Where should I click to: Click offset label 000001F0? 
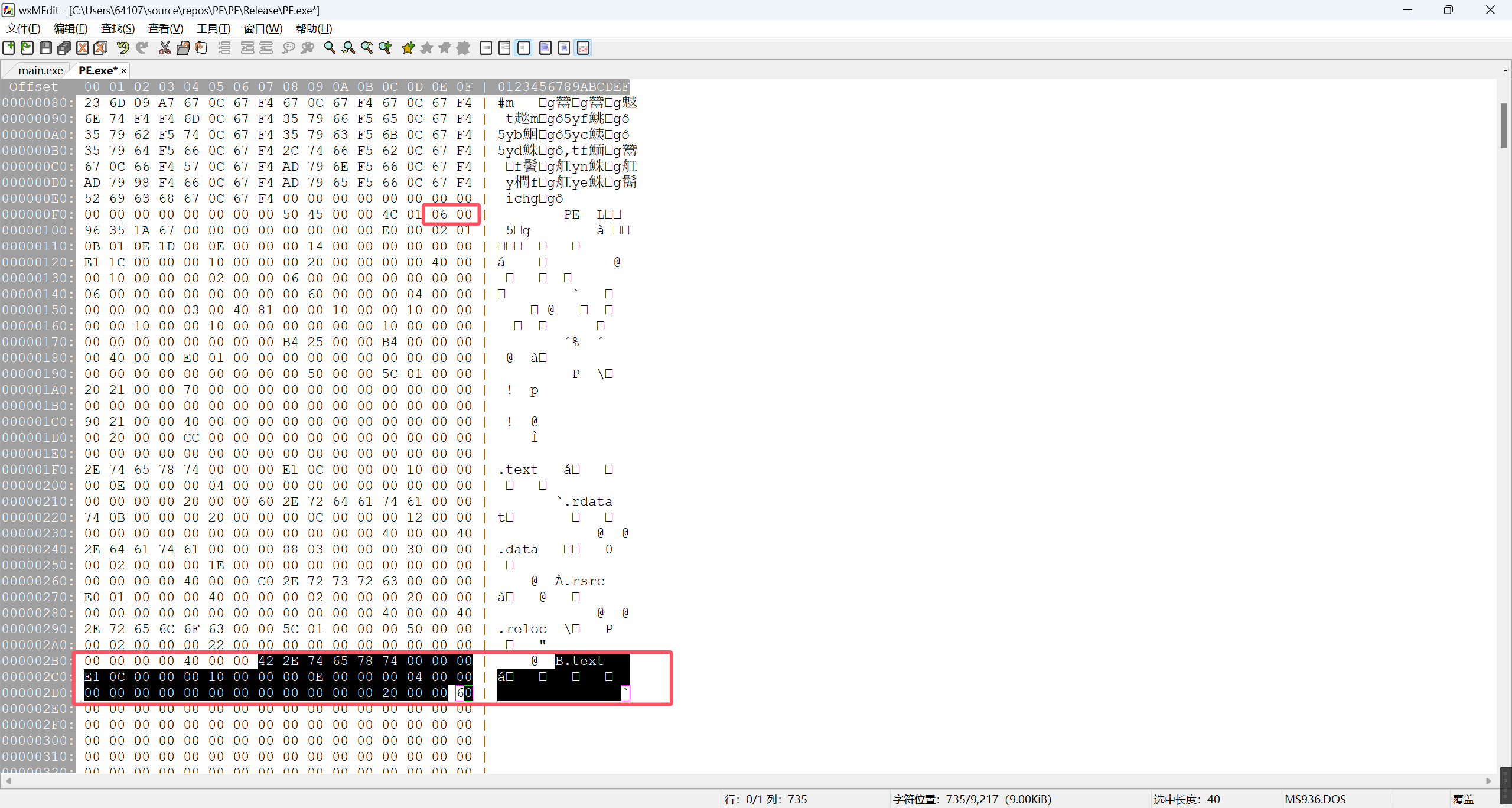[38, 470]
